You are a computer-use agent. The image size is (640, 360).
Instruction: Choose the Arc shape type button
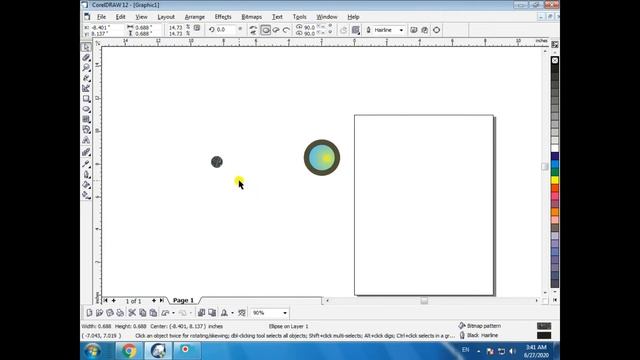[286, 30]
